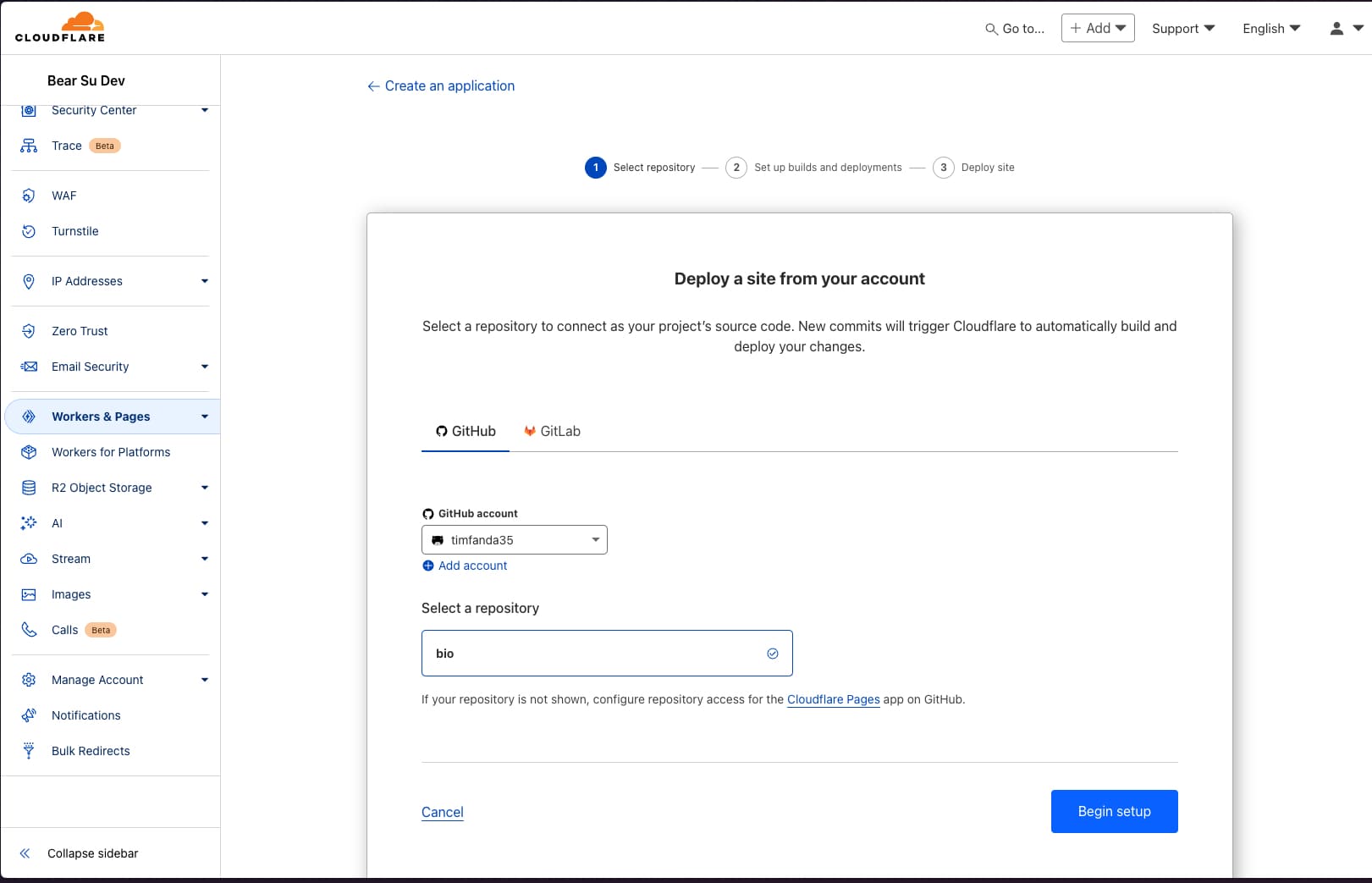The image size is (1372, 883).
Task: Click the Beta badge next to Calls
Action: coord(101,630)
